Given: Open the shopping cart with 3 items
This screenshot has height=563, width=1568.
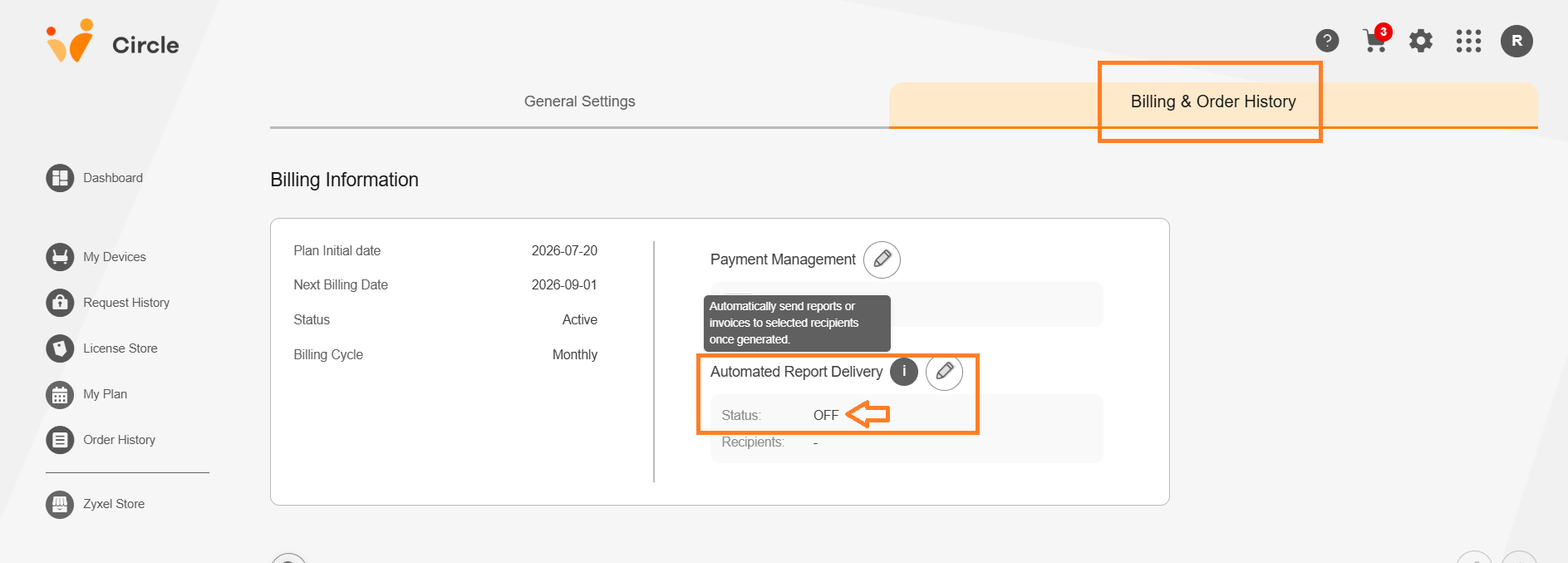Looking at the screenshot, I should 1375,40.
